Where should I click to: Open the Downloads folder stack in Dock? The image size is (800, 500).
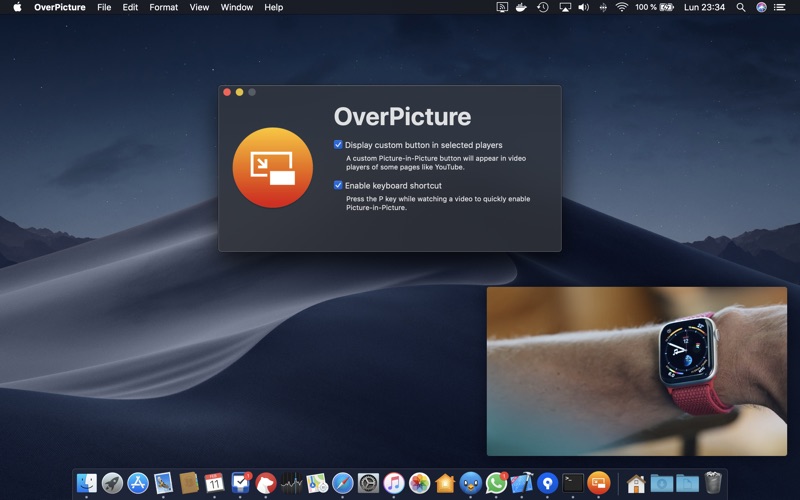tap(662, 483)
